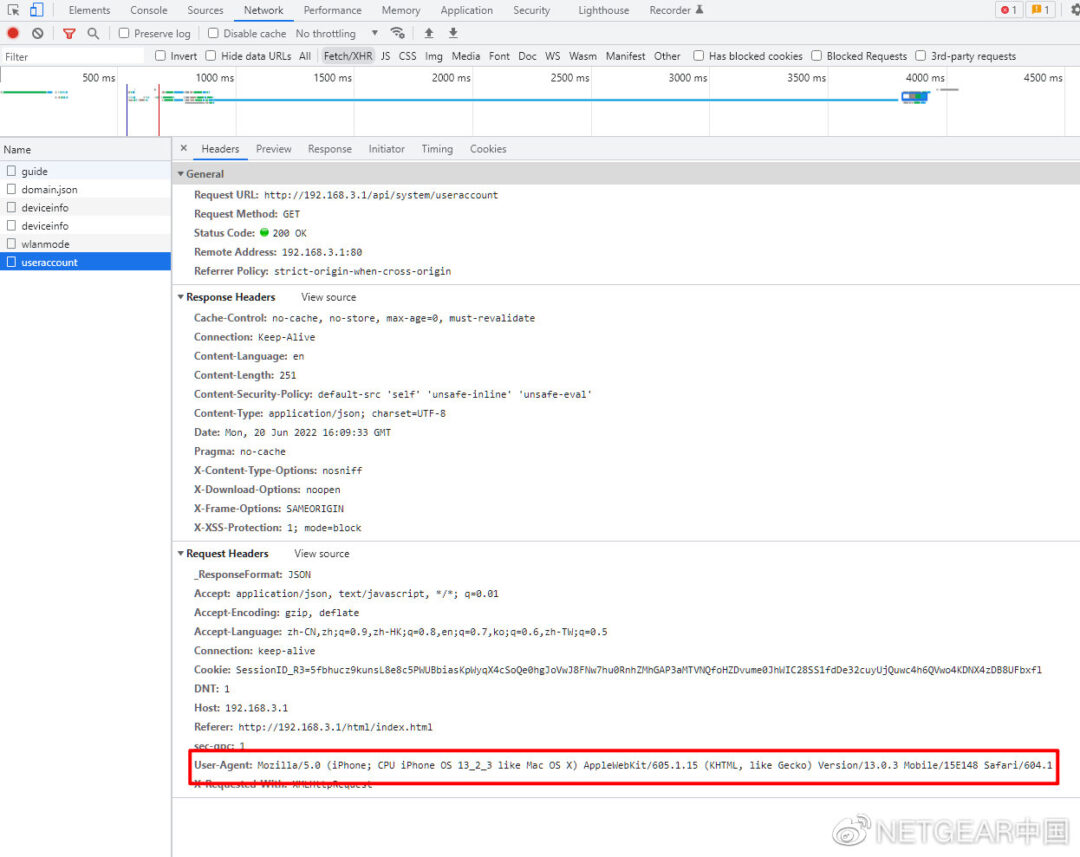Check the Disable cache option
The image size is (1080, 857).
213,33
